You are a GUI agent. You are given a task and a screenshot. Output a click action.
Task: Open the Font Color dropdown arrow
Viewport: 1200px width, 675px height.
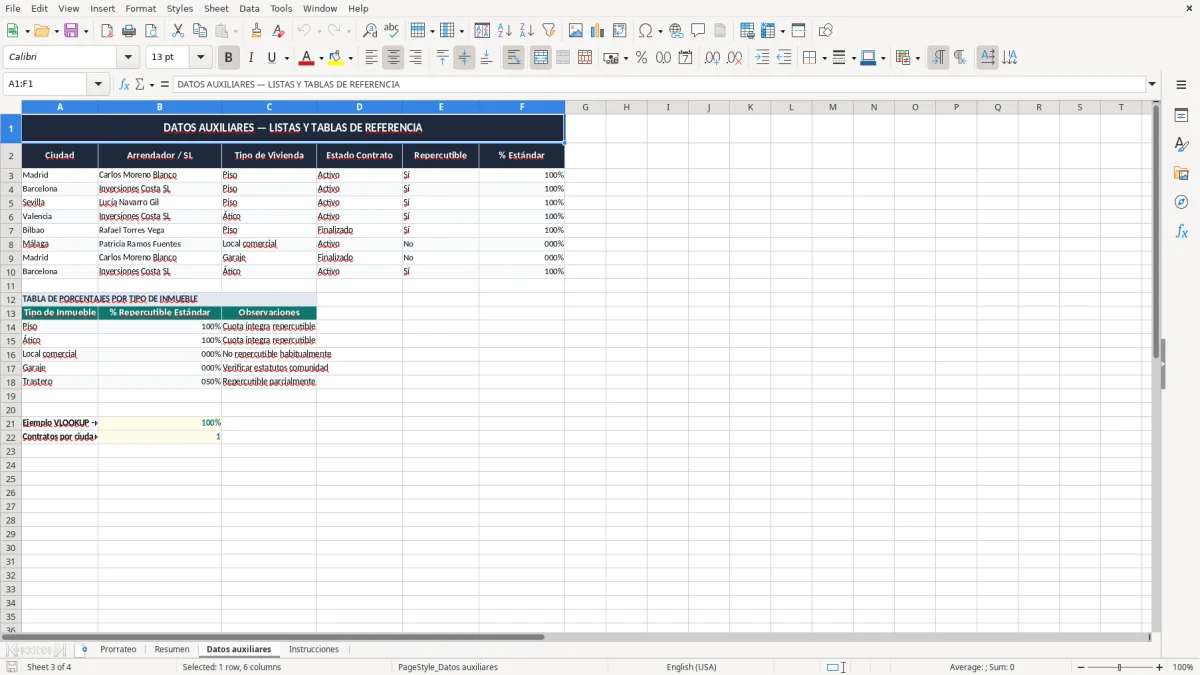click(x=321, y=58)
